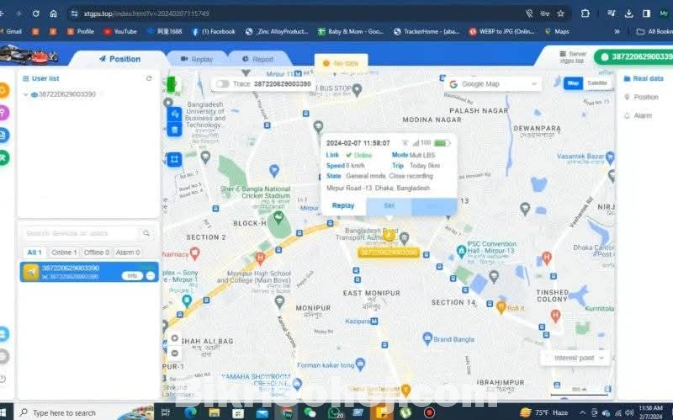Screen dimensions: 673x420
Task: Click the yellow marker icon in device row
Action: click(x=32, y=272)
